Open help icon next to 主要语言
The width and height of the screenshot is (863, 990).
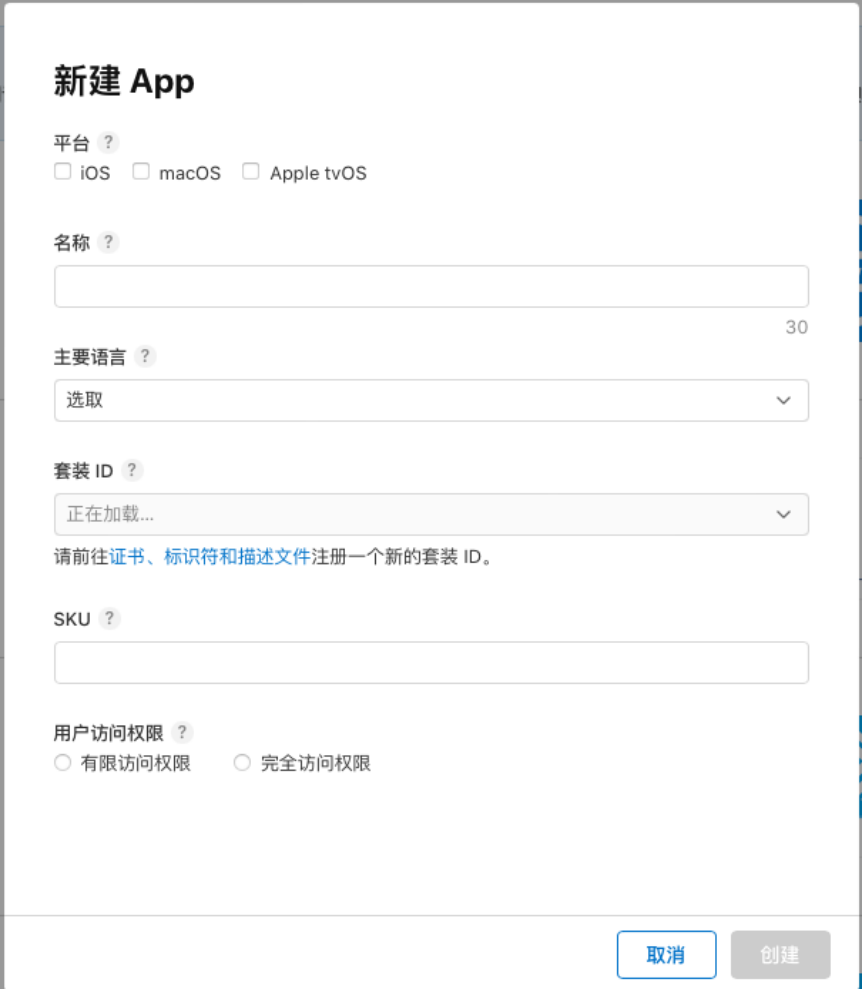click(x=145, y=356)
